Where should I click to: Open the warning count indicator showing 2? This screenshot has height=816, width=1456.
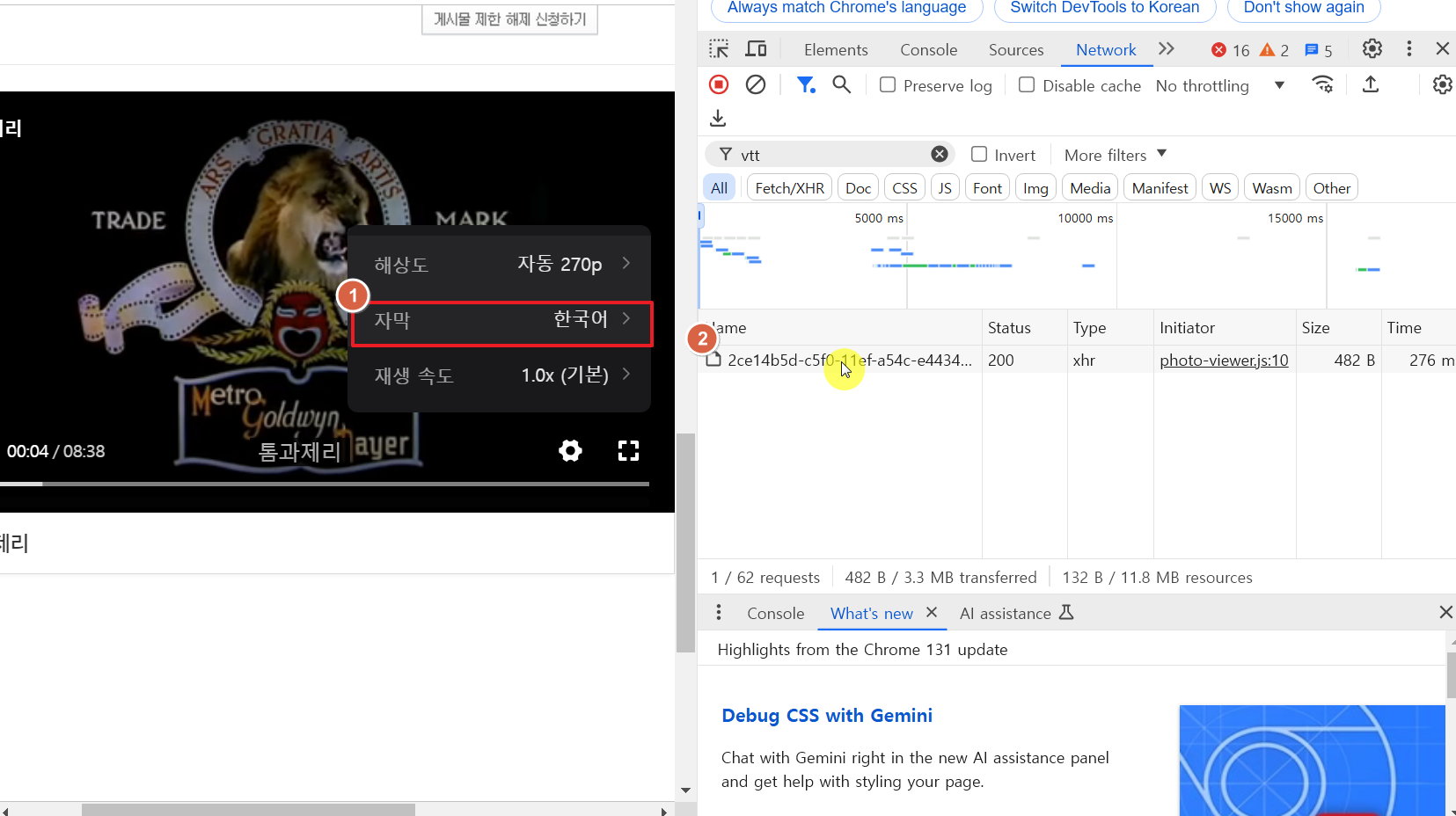(1274, 50)
